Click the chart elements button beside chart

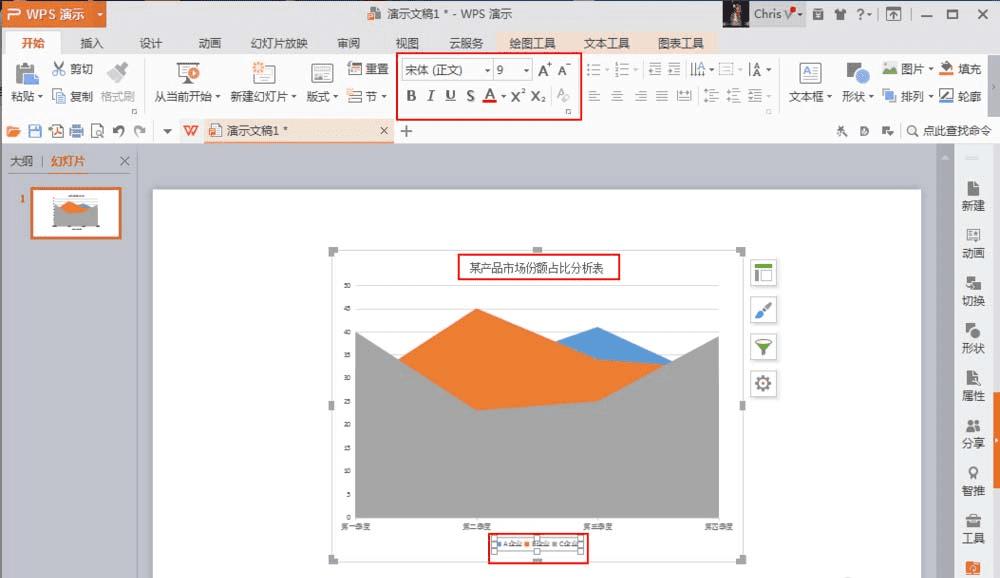[x=763, y=273]
